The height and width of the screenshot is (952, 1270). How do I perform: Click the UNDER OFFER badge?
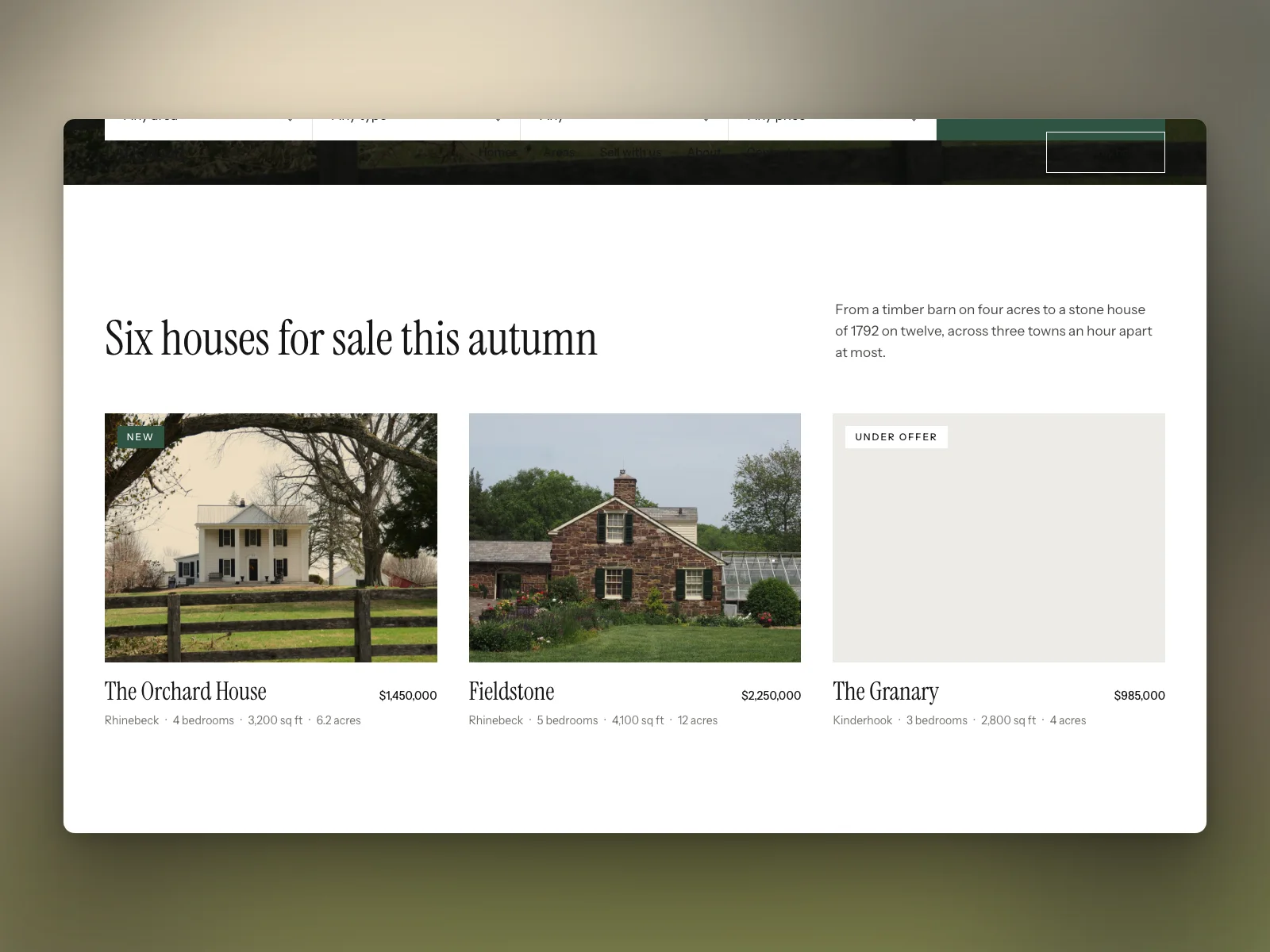896,437
